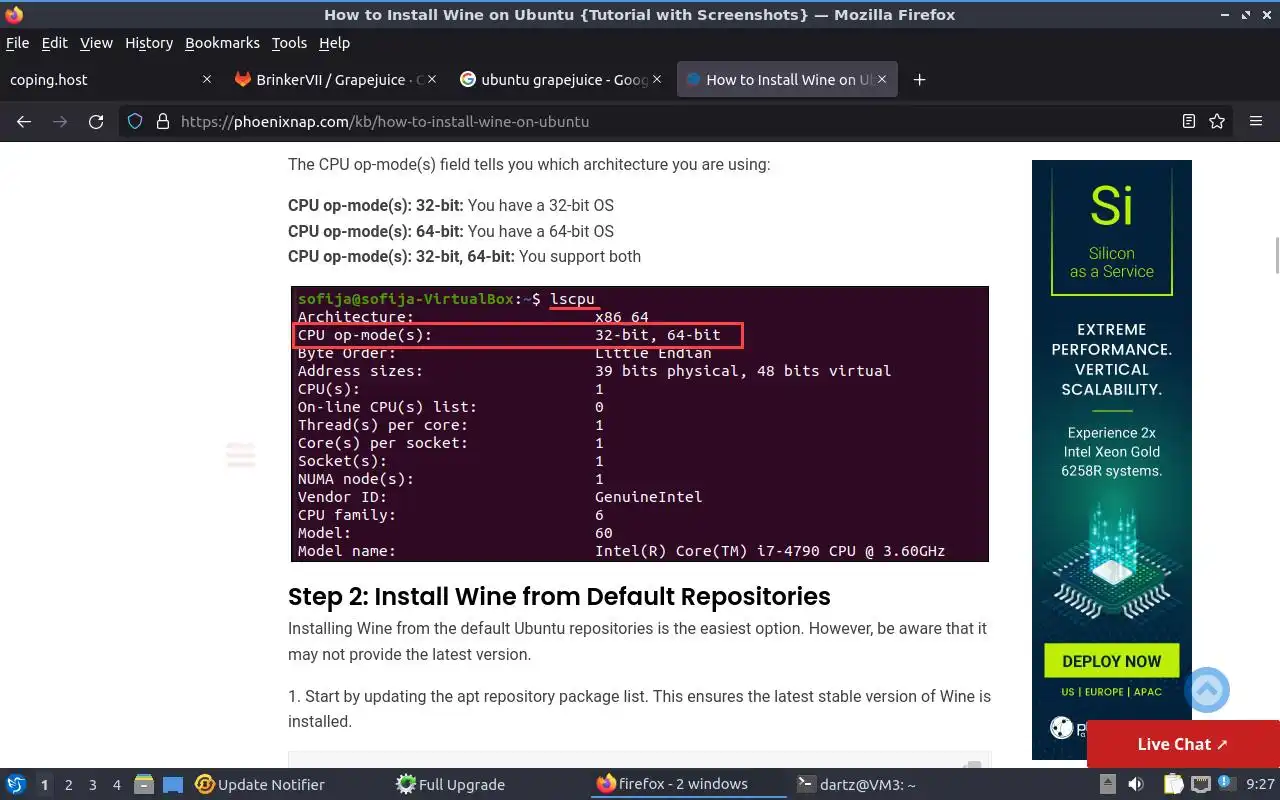The image size is (1280, 800).
Task: Click the 'US | EUROPE | APAC' ad text
Action: [1111, 692]
